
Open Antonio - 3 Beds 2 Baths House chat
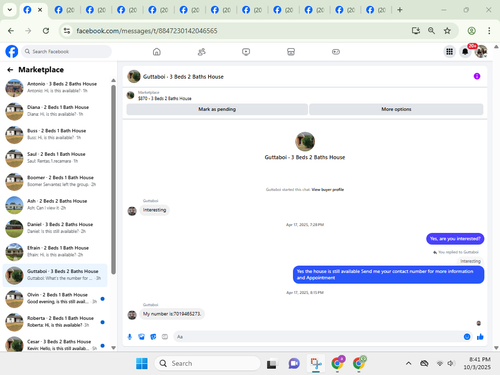click(x=55, y=88)
